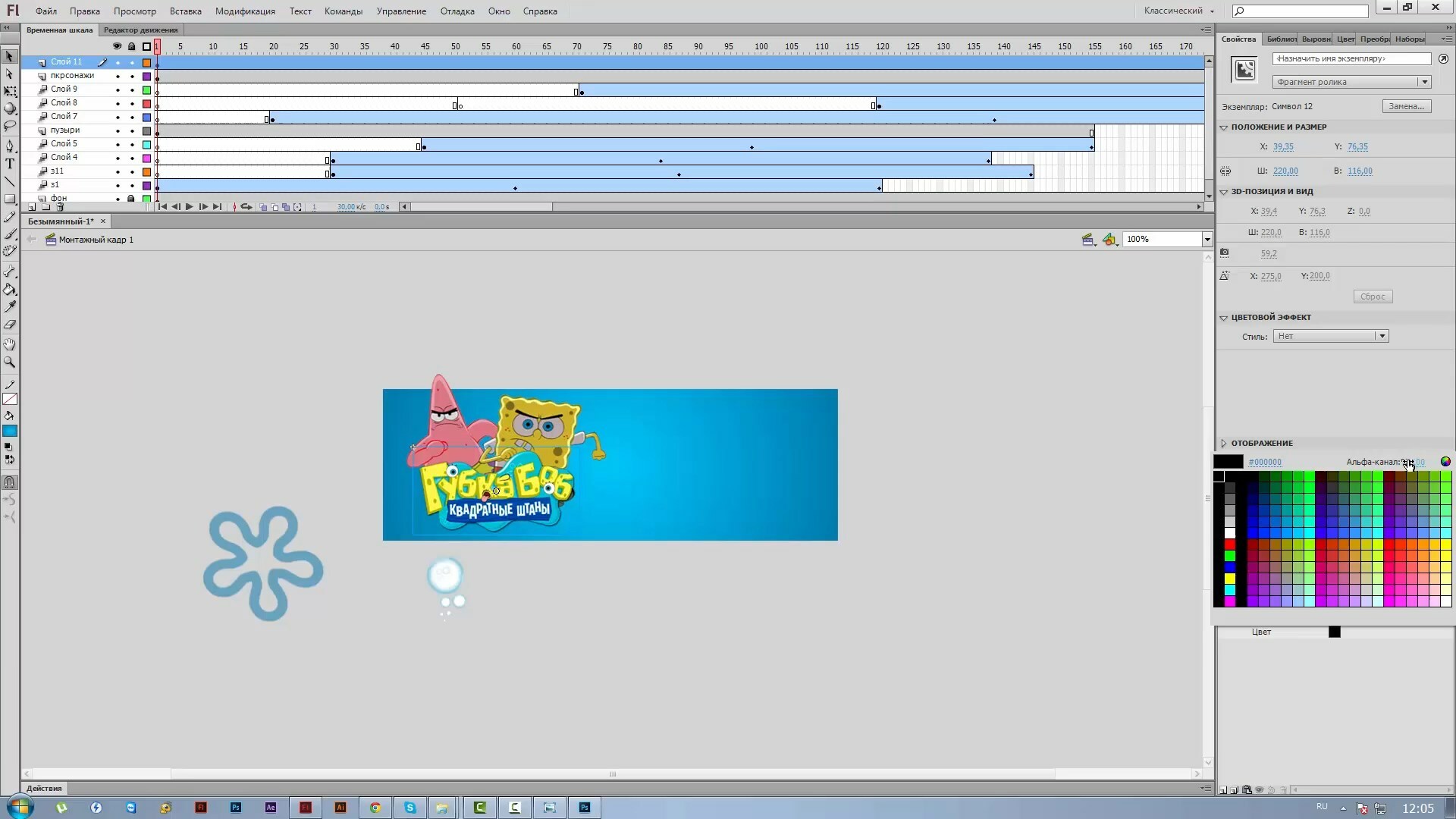Image resolution: width=1456 pixels, height=819 pixels.
Task: Open the Вставка menu
Action: pyautogui.click(x=186, y=11)
